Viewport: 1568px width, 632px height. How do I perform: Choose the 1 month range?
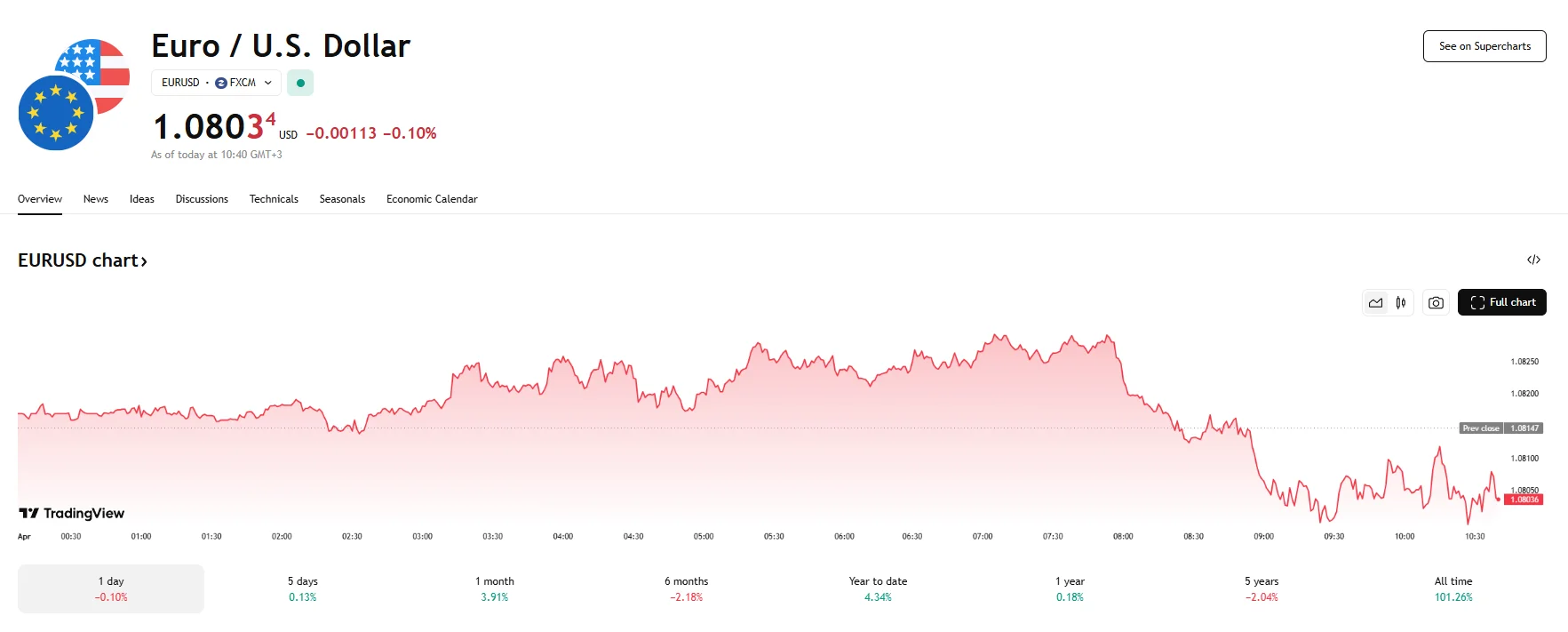[x=494, y=588]
